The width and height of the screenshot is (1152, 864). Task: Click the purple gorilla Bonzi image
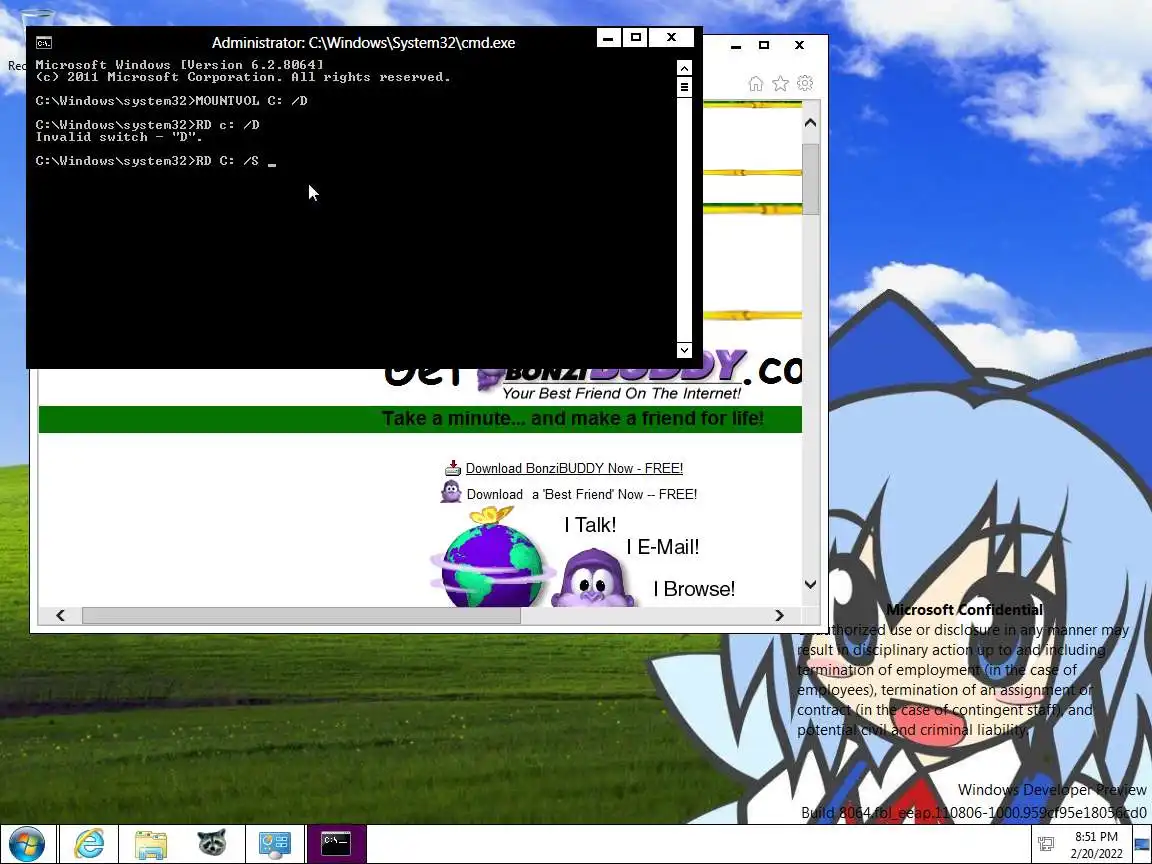tap(593, 579)
